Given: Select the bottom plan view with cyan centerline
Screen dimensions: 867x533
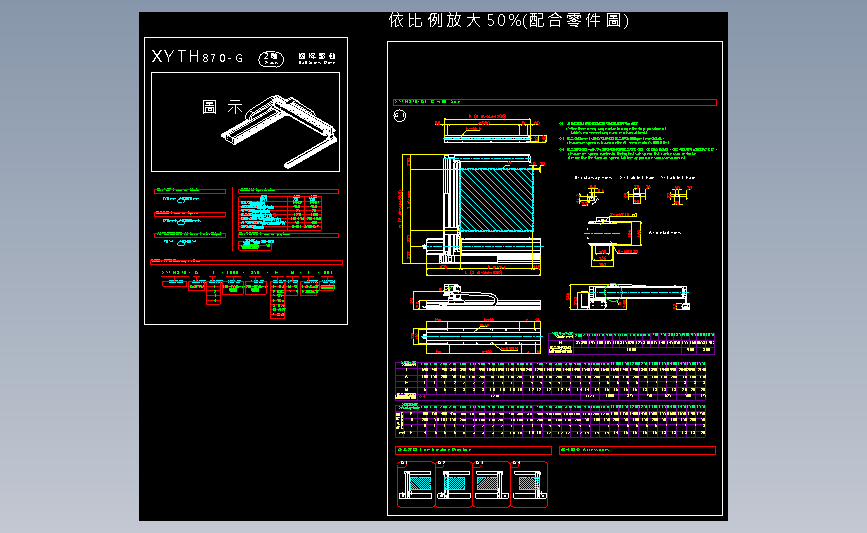Looking at the screenshot, I should (477, 336).
